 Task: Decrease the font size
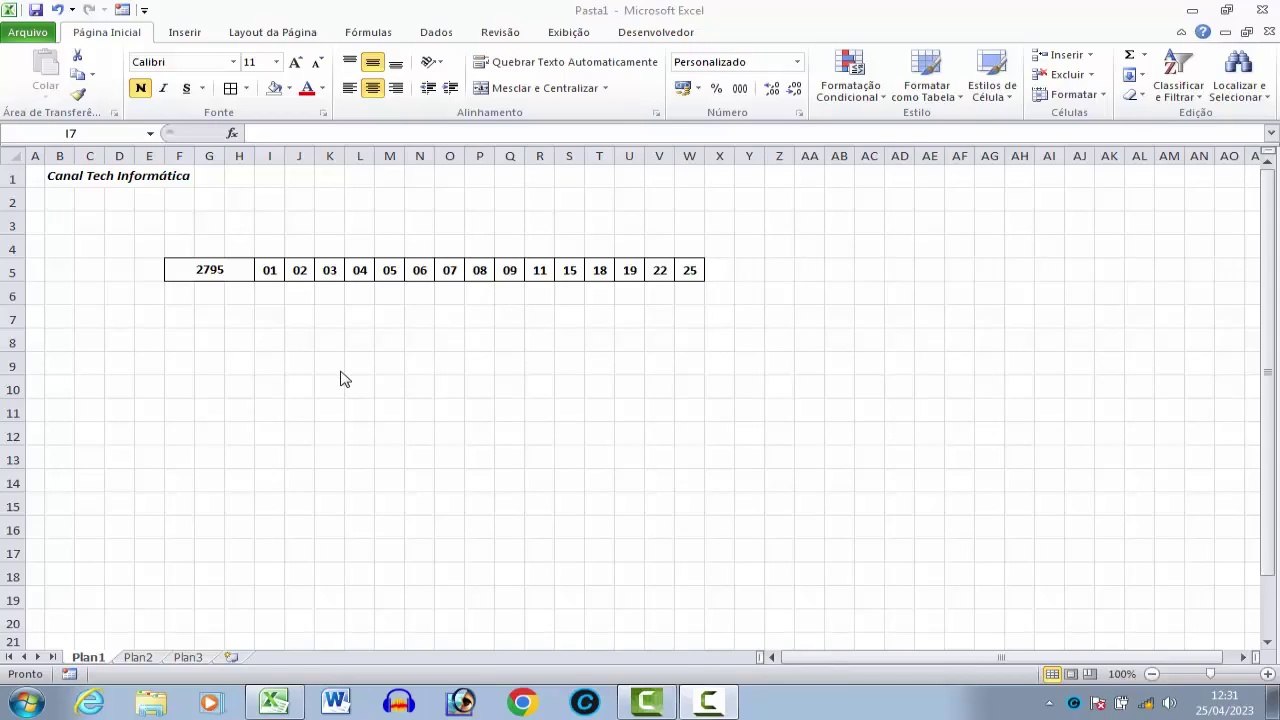pyautogui.click(x=317, y=62)
